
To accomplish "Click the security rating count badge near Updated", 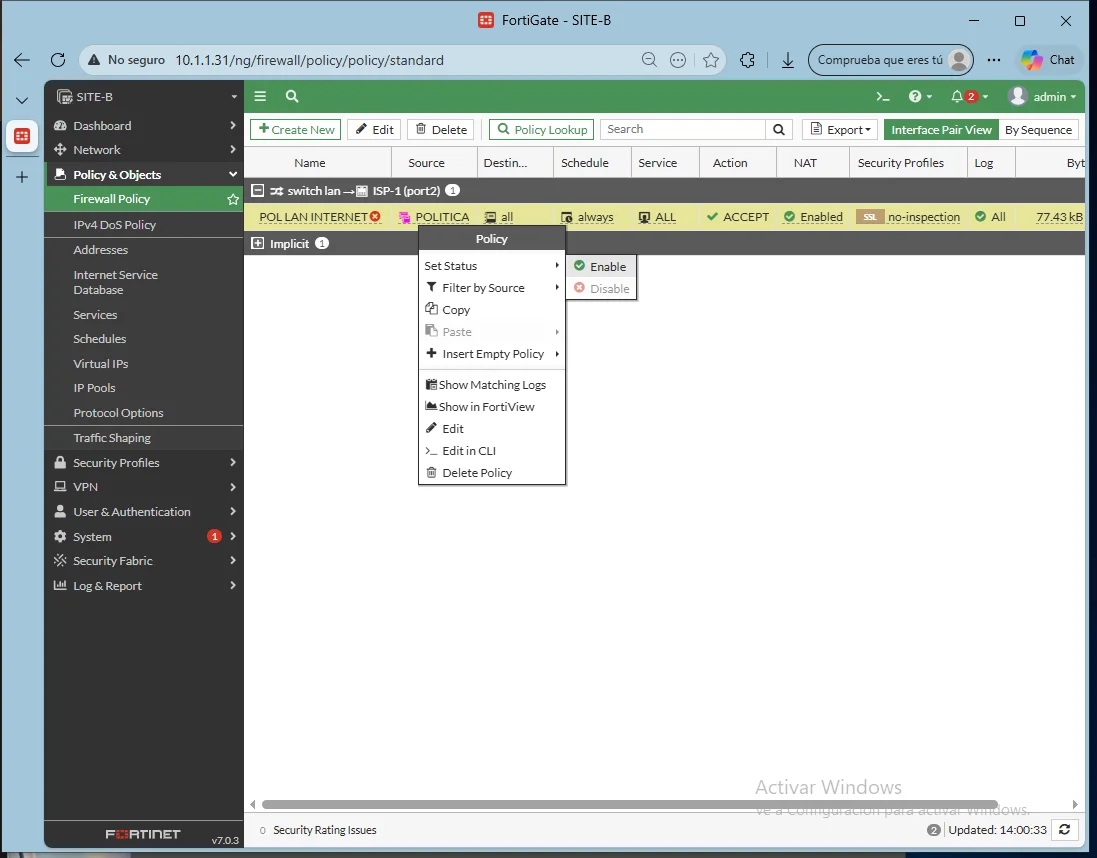I will tap(933, 830).
